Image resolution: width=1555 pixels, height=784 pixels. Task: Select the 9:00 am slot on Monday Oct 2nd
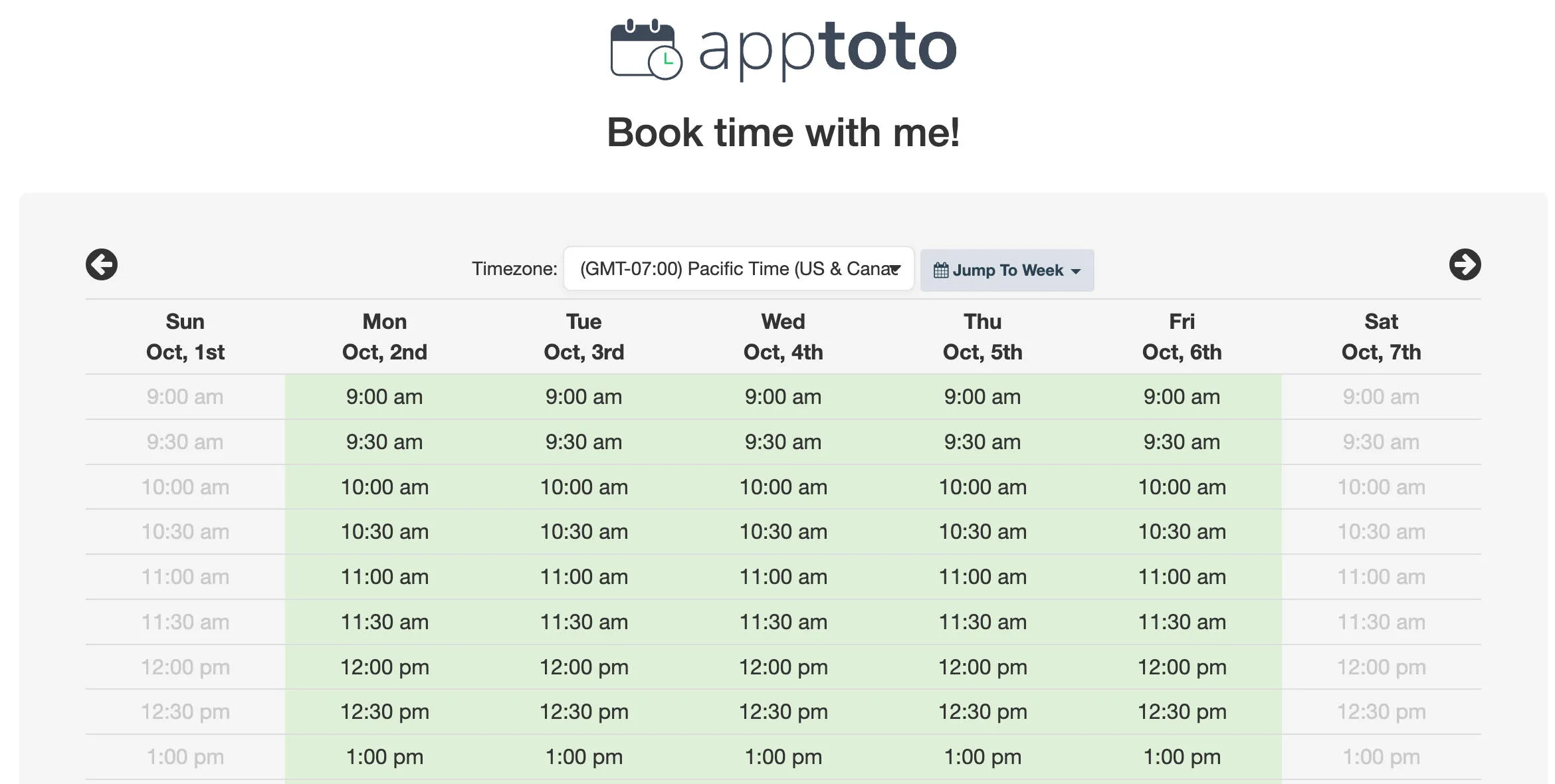(384, 397)
